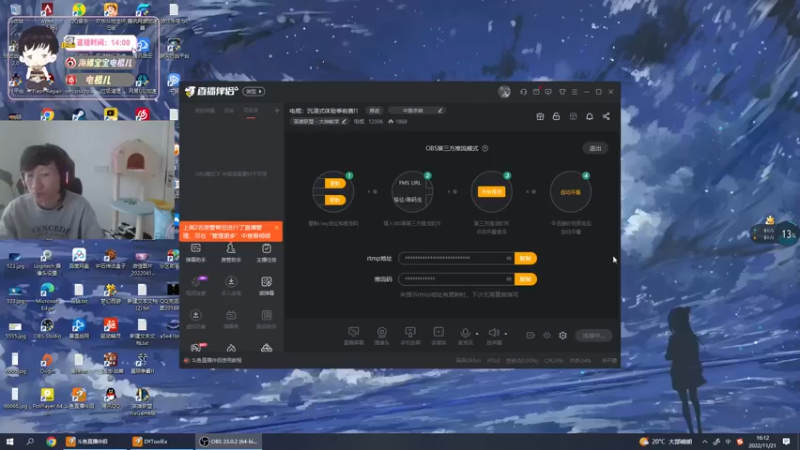The width and height of the screenshot is (800, 450).
Task: Click the yellow start streaming button in step 3
Action: pos(491,192)
